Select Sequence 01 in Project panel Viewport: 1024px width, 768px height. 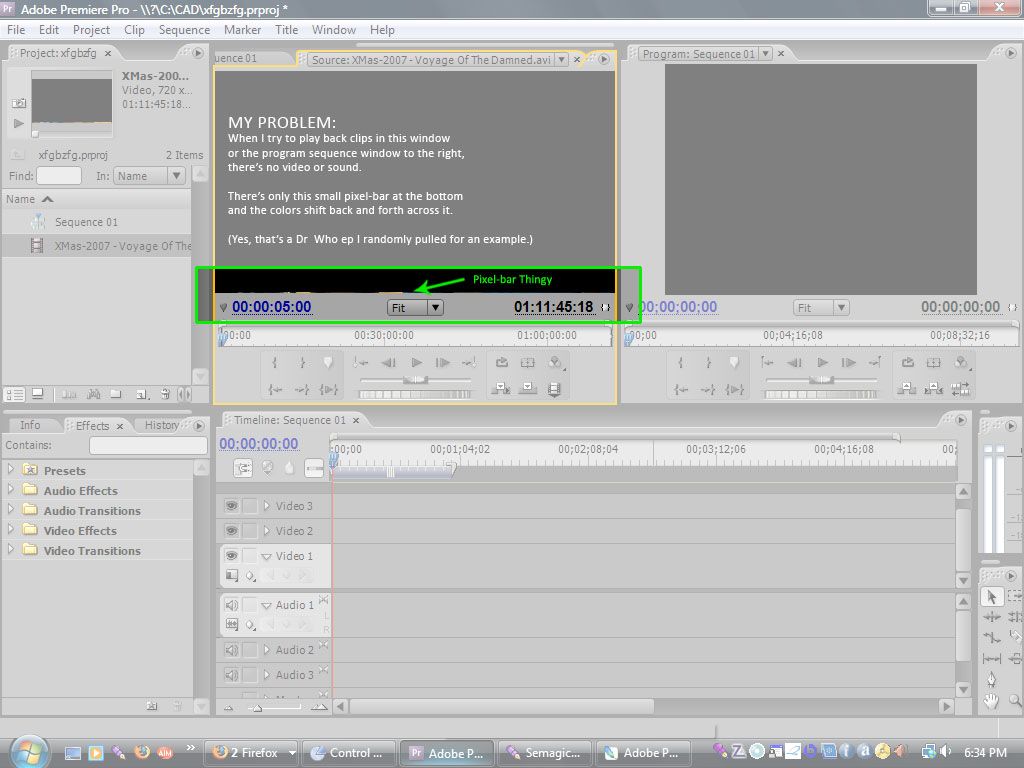coord(86,222)
